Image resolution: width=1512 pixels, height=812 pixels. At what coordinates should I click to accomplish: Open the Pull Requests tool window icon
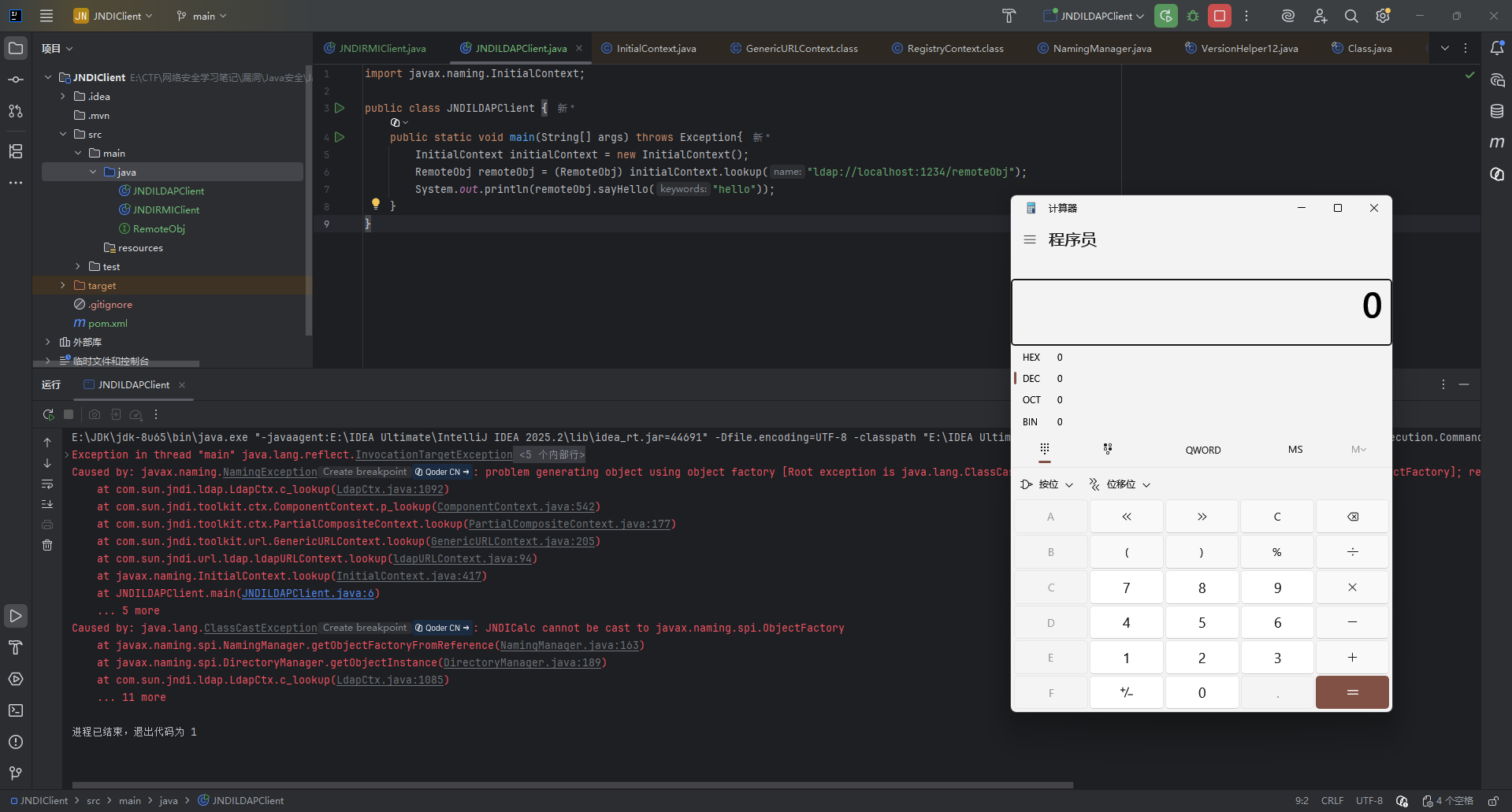point(16,111)
